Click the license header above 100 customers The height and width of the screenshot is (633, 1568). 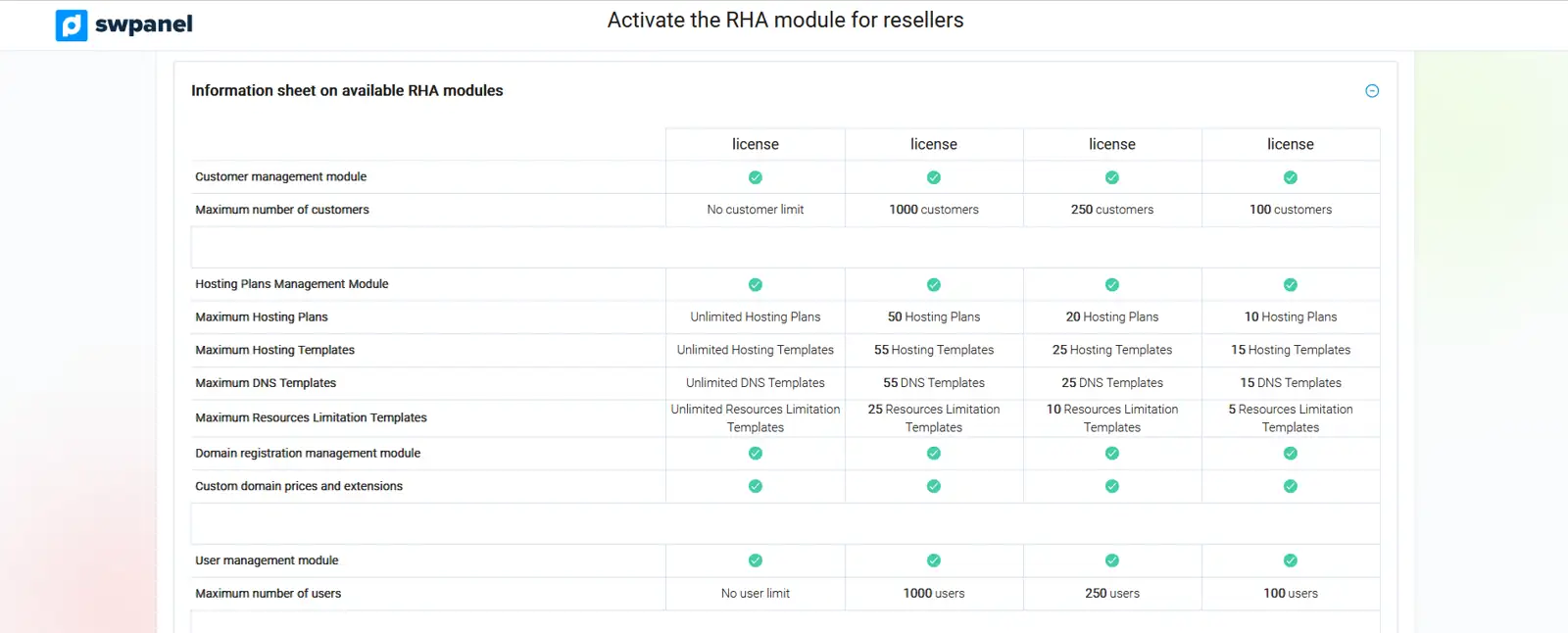[x=1290, y=144]
